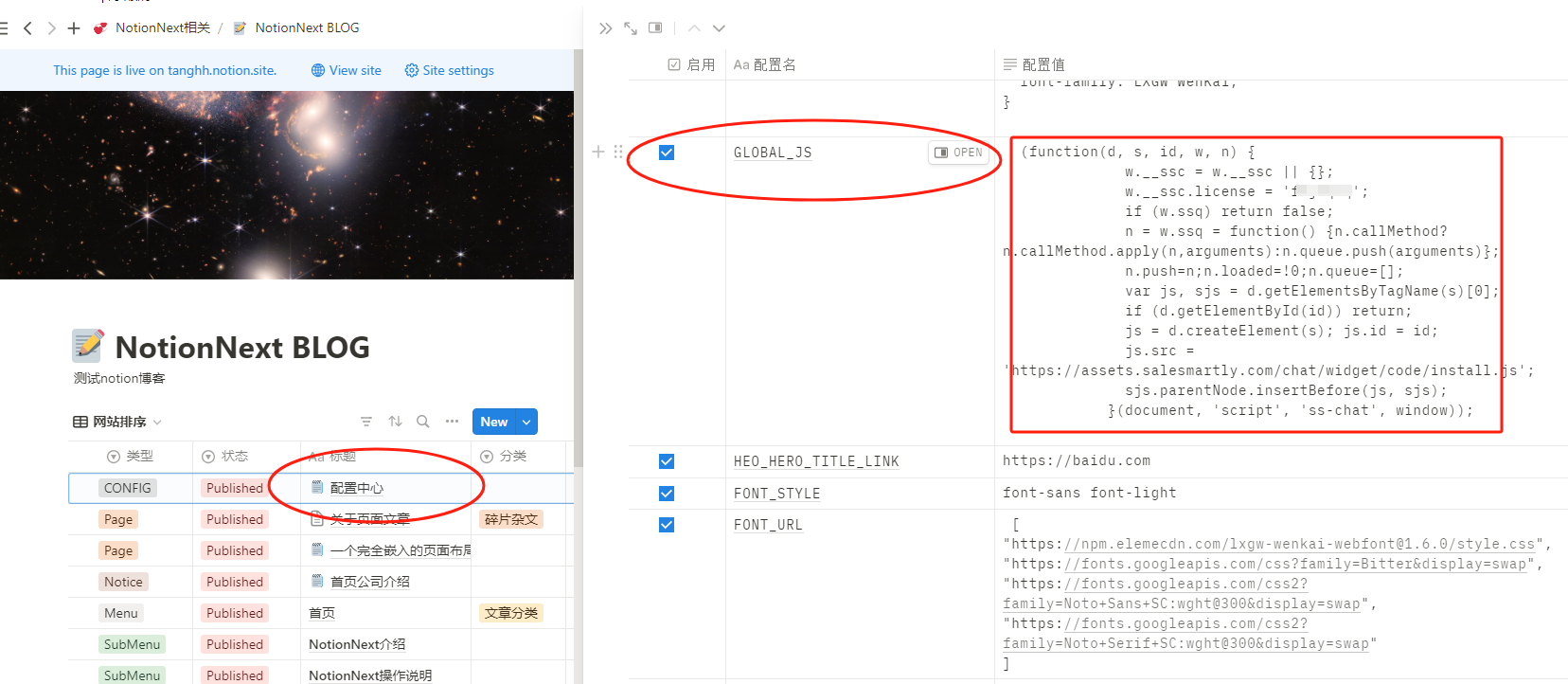
Task: Click the FONT_URL config name
Action: pyautogui.click(x=768, y=525)
